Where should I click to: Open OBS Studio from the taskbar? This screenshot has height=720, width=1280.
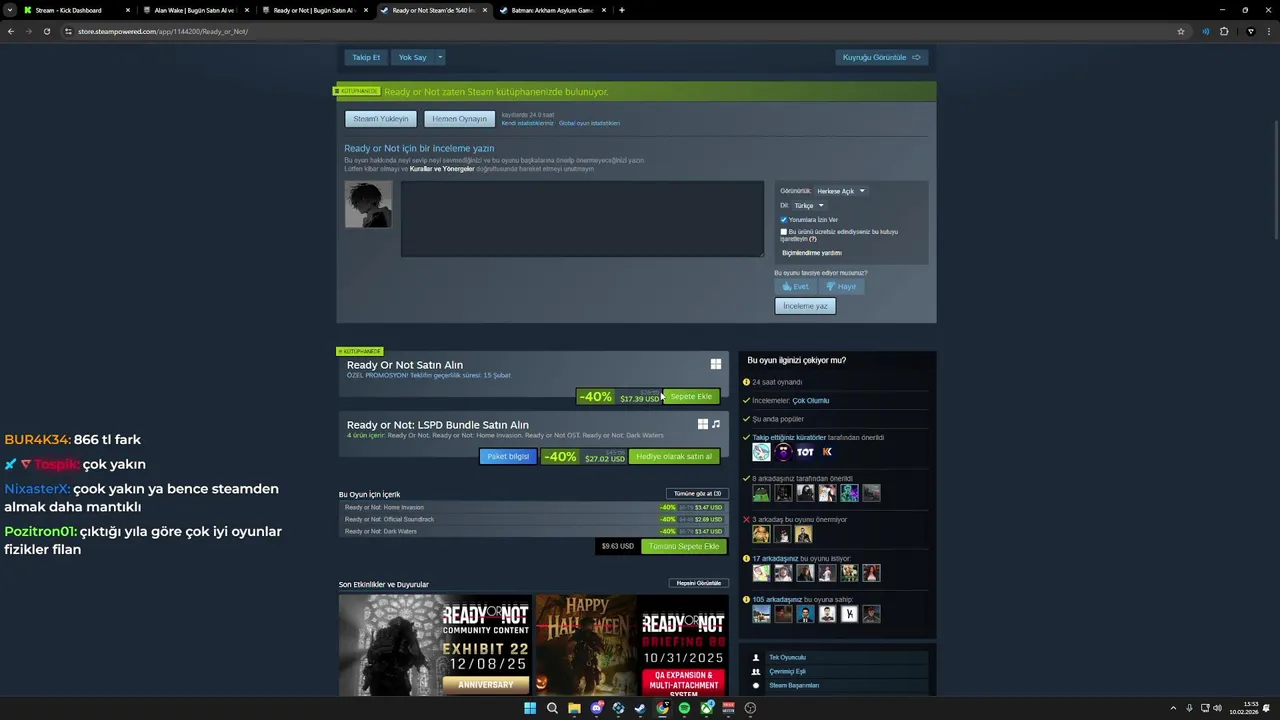[x=750, y=708]
